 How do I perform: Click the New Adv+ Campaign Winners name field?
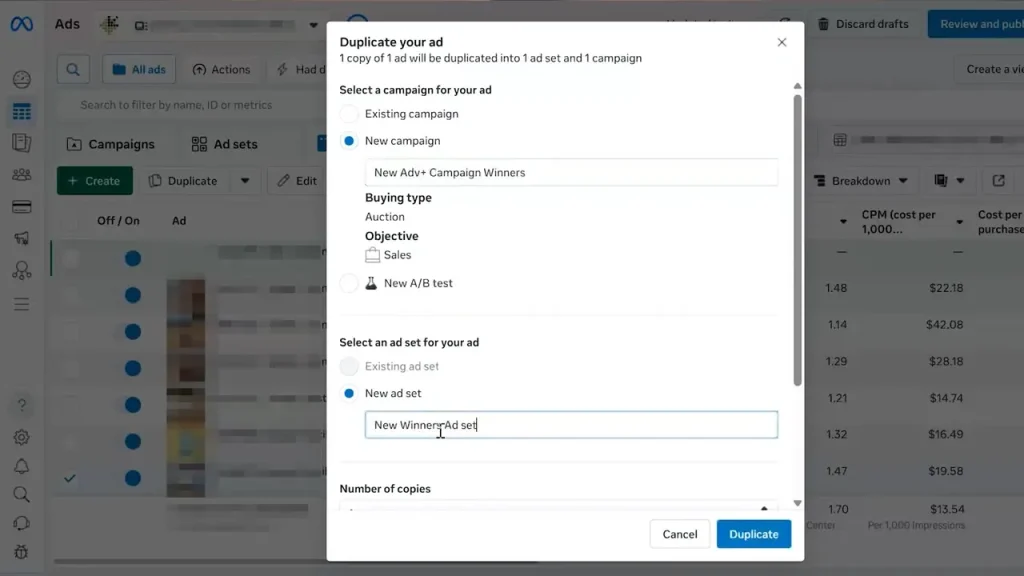(x=571, y=172)
